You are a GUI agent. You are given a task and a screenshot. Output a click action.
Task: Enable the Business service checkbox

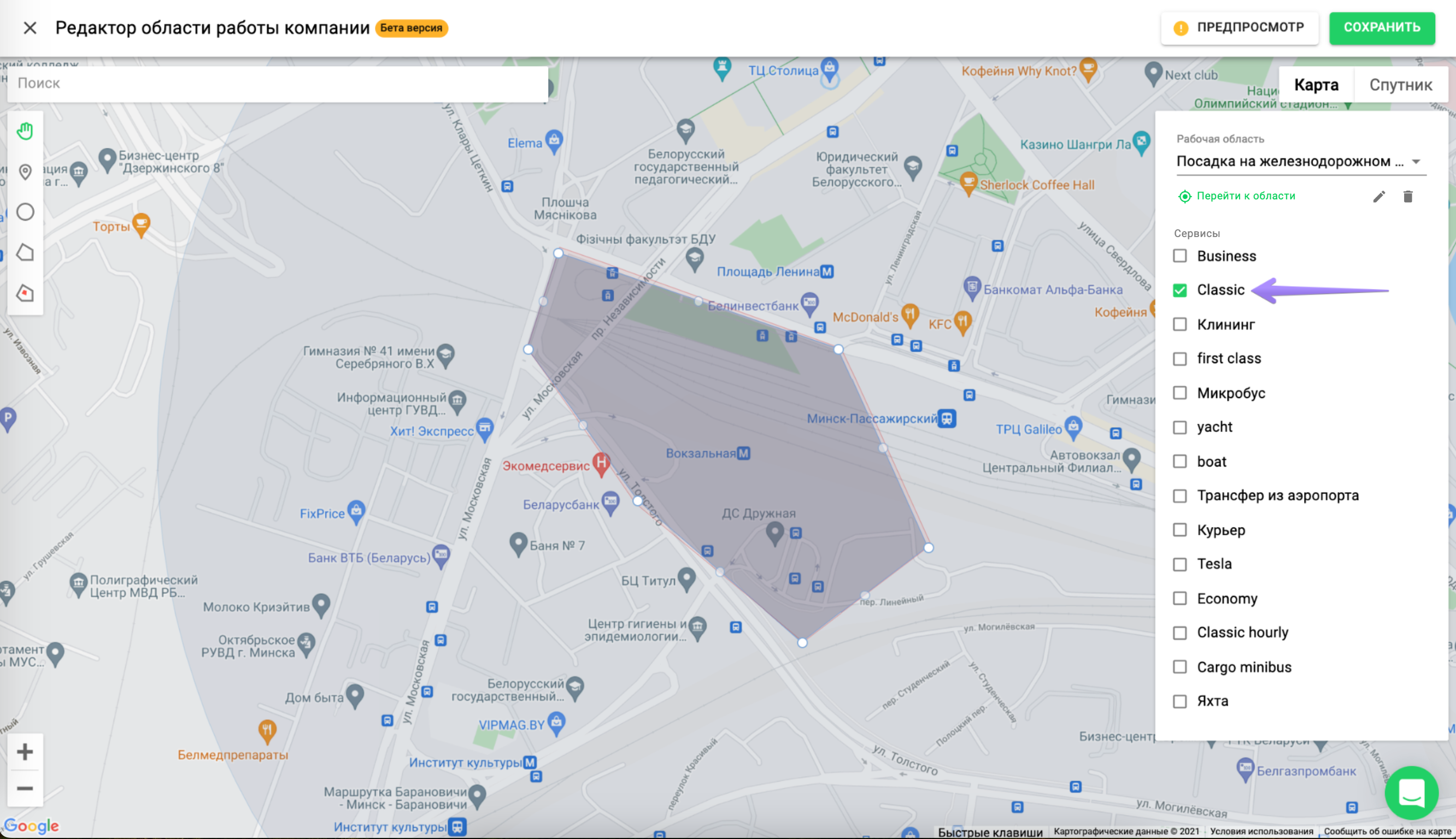click(x=1180, y=256)
